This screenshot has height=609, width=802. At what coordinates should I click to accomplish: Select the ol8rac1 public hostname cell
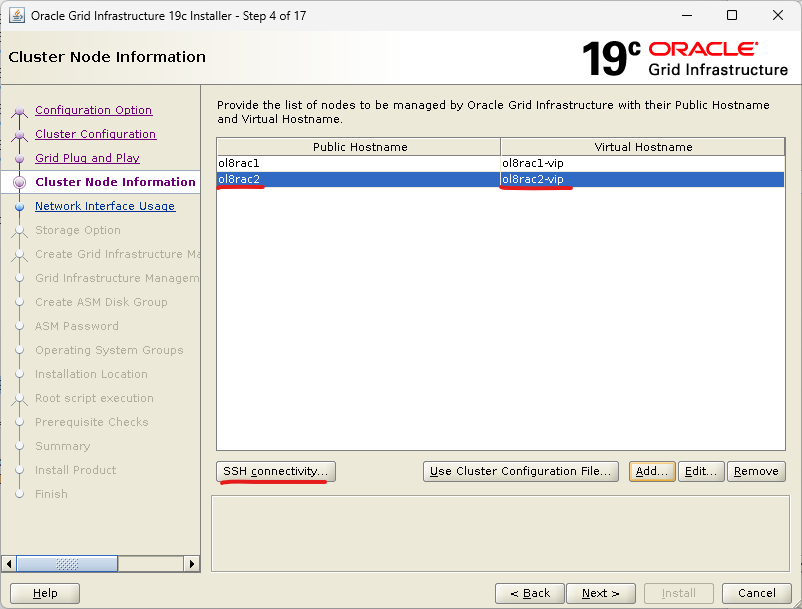(x=359, y=163)
